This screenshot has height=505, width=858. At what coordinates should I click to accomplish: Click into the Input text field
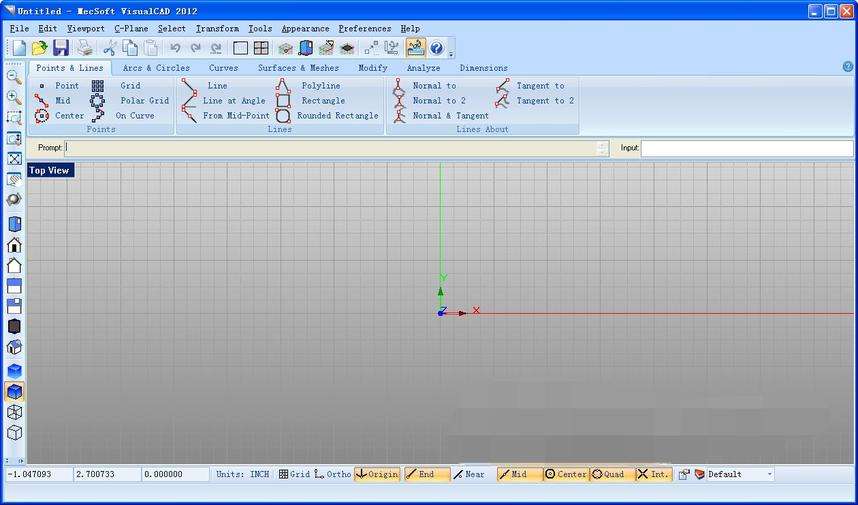coord(747,148)
